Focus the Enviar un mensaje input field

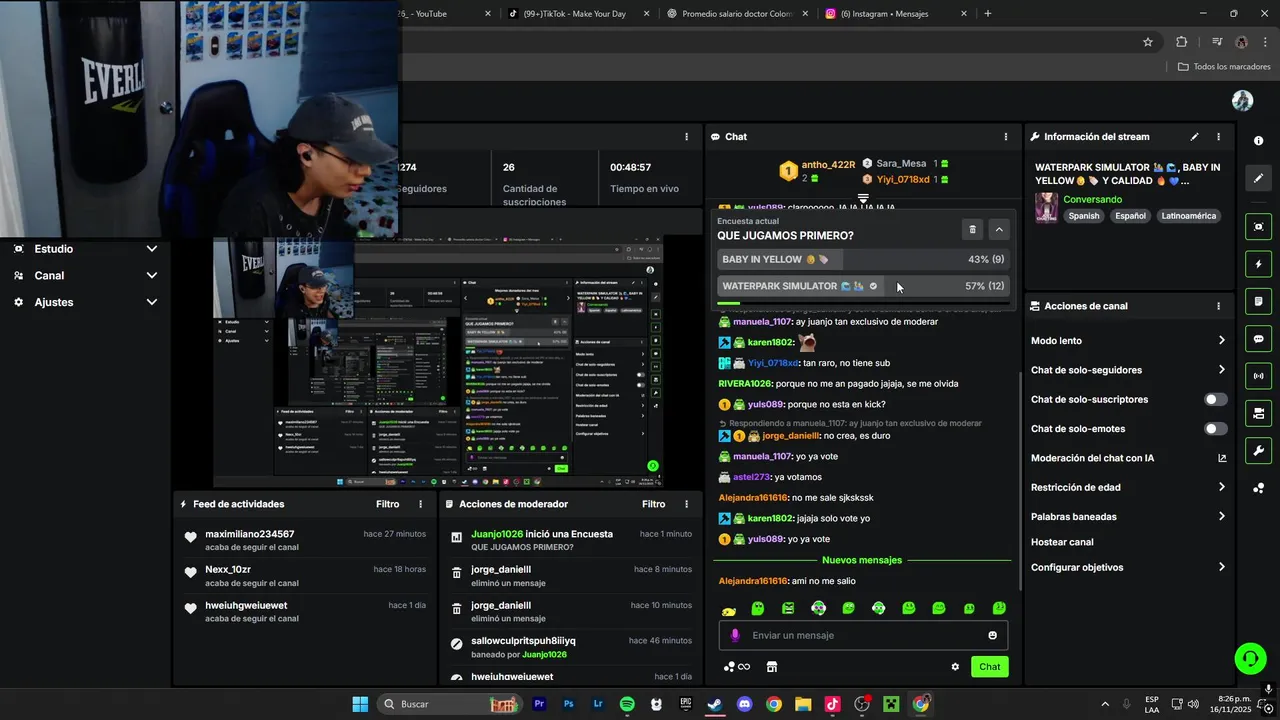coord(863,635)
